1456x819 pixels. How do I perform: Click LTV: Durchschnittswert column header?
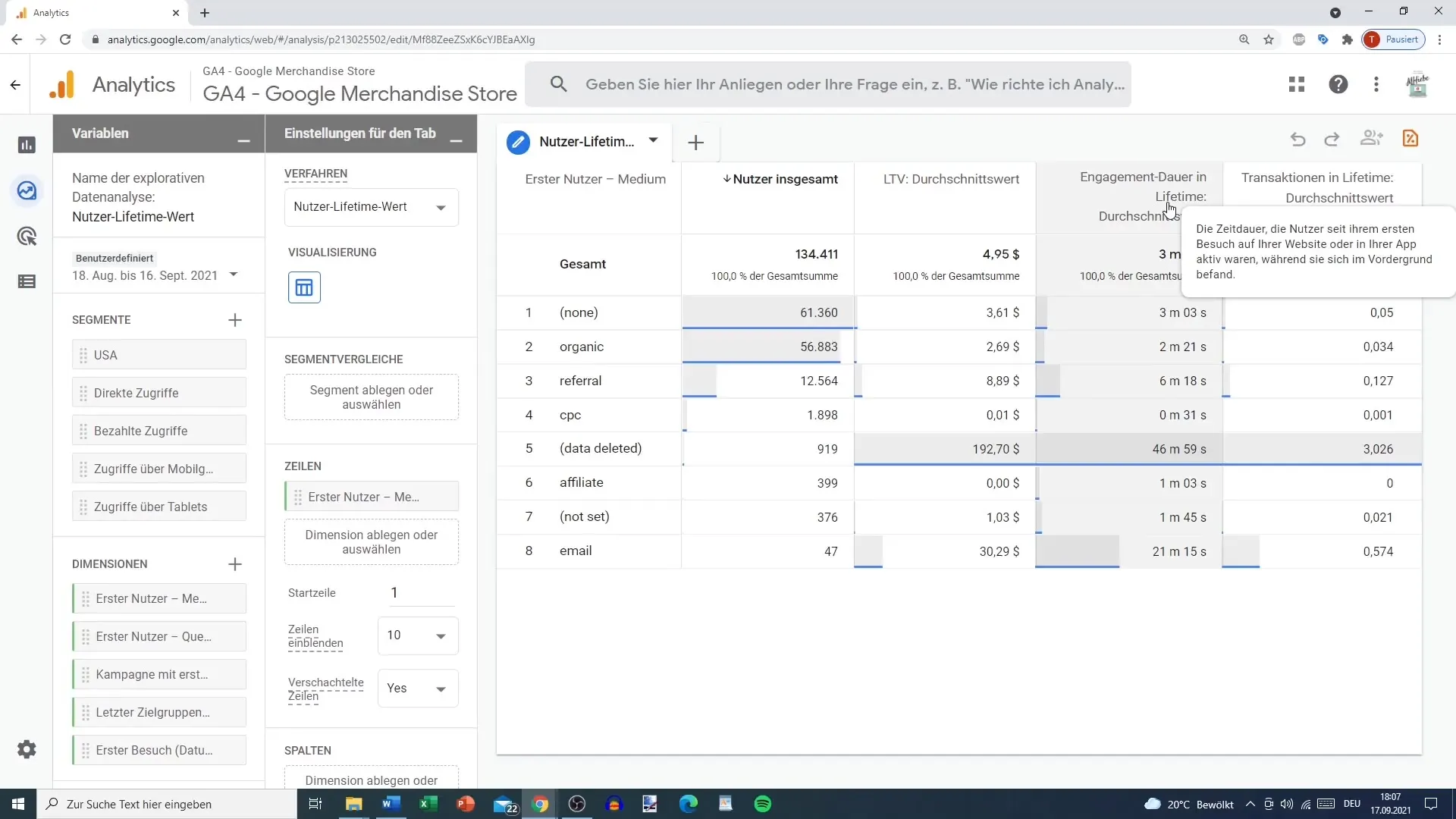951,180
